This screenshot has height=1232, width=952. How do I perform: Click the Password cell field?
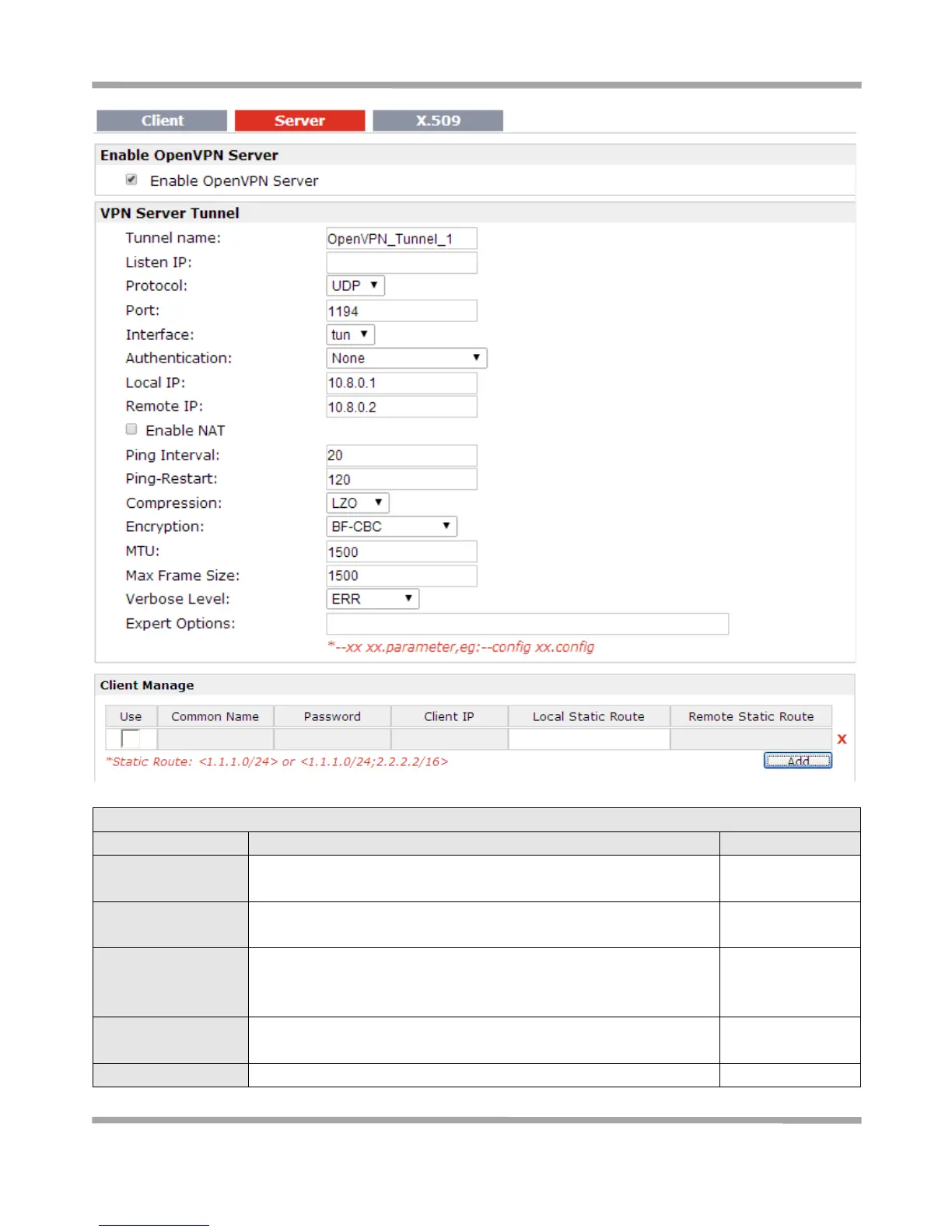point(332,739)
